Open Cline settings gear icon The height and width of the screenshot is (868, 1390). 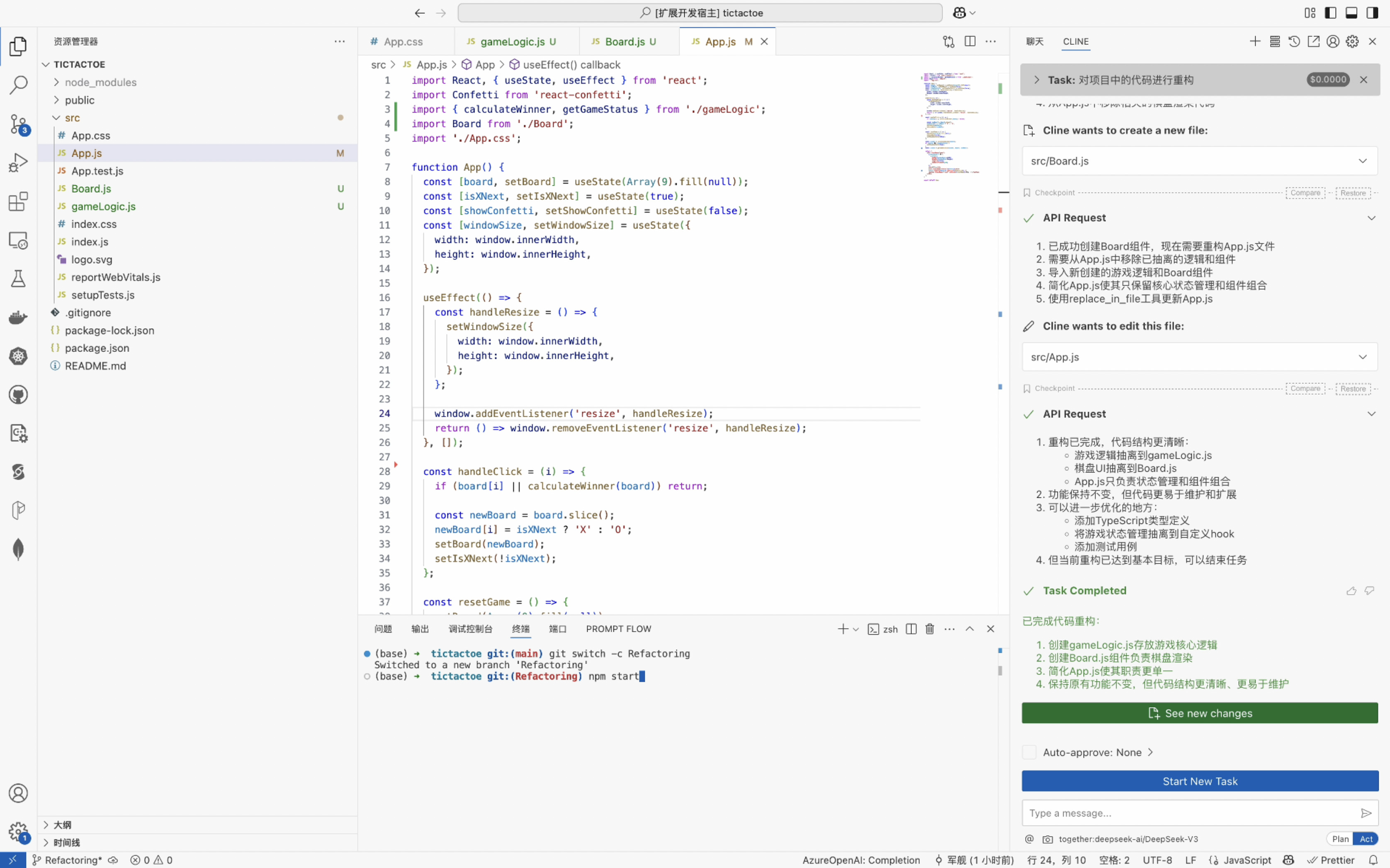point(1352,41)
